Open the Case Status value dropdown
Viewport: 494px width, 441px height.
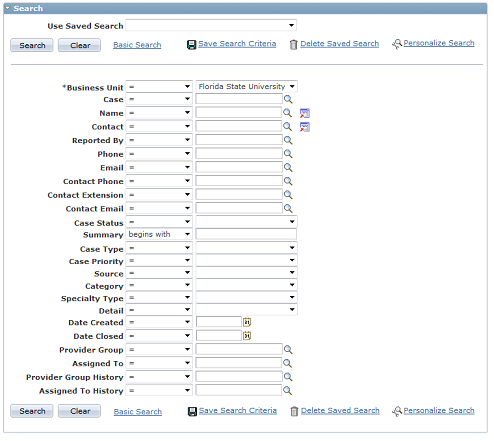tap(246, 222)
